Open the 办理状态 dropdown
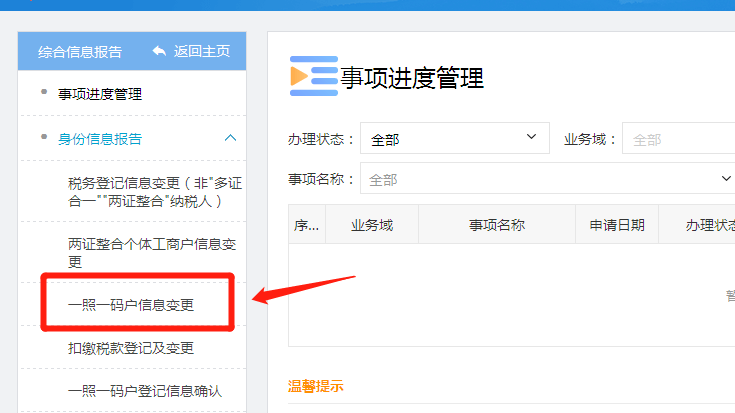This screenshot has width=735, height=413. pyautogui.click(x=454, y=140)
